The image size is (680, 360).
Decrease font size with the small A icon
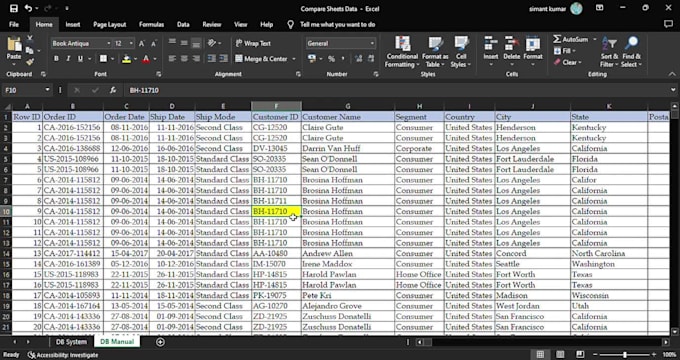[154, 43]
